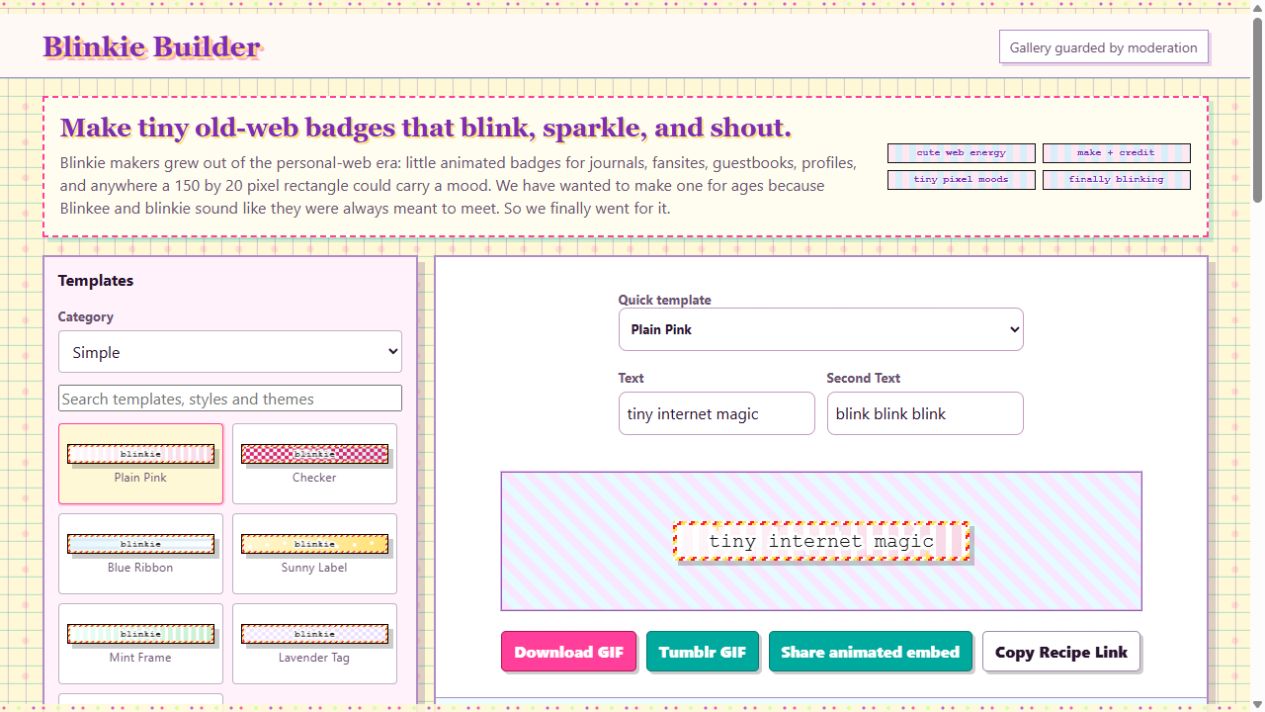Select the Plain Pink template card
The width and height of the screenshot is (1265, 712).
tap(141, 463)
